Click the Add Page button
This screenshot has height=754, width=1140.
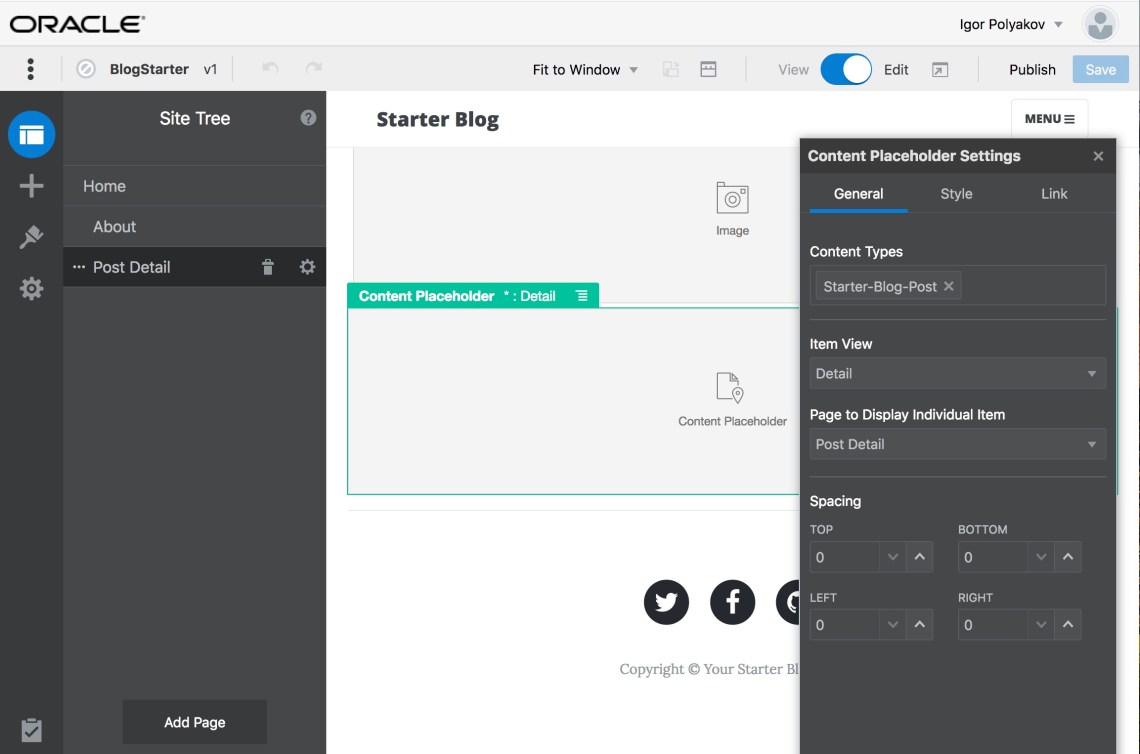[x=195, y=722]
